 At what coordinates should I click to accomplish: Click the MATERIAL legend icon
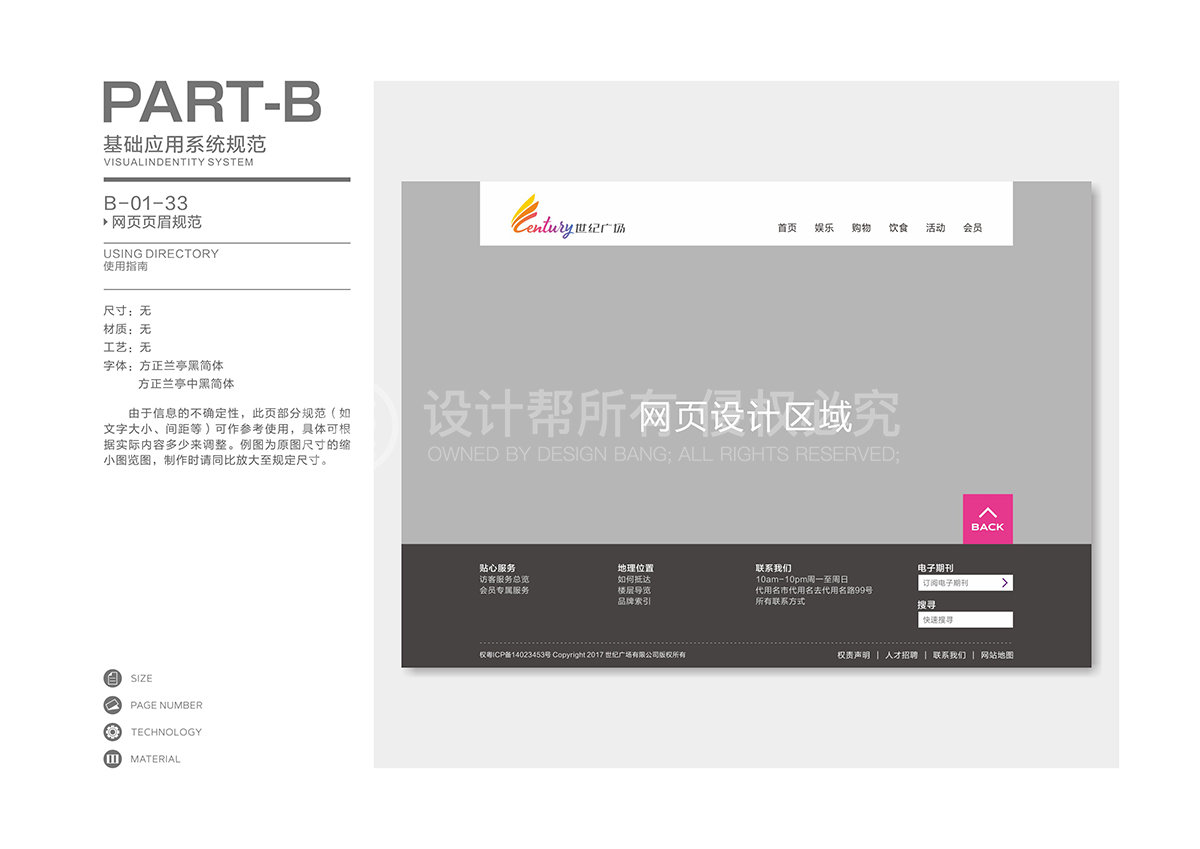pos(112,759)
